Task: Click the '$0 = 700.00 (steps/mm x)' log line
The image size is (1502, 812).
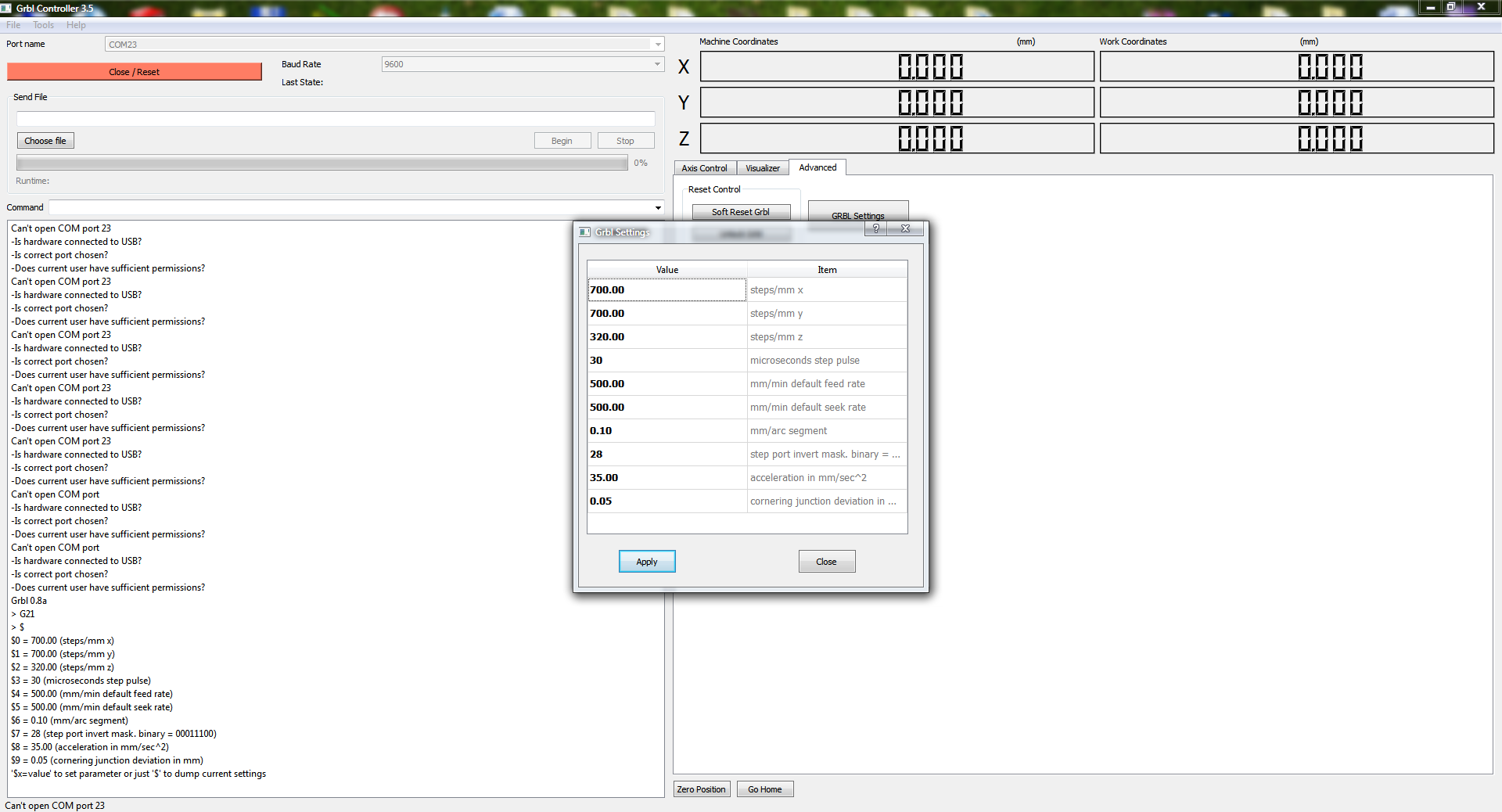Action: pyautogui.click(x=63, y=641)
